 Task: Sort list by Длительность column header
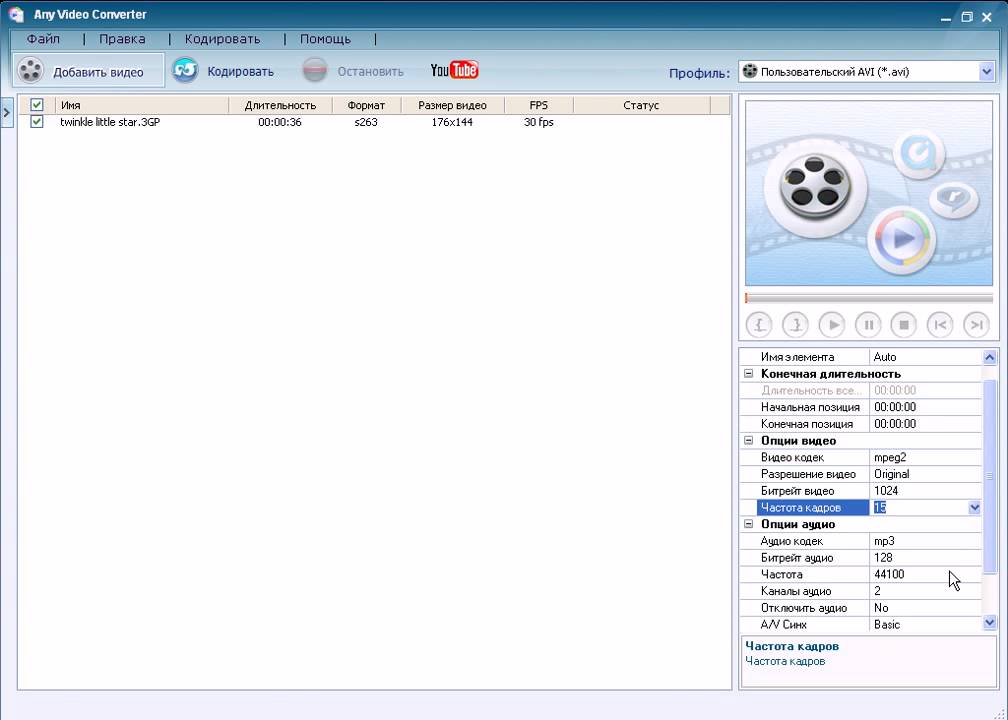[x=280, y=105]
